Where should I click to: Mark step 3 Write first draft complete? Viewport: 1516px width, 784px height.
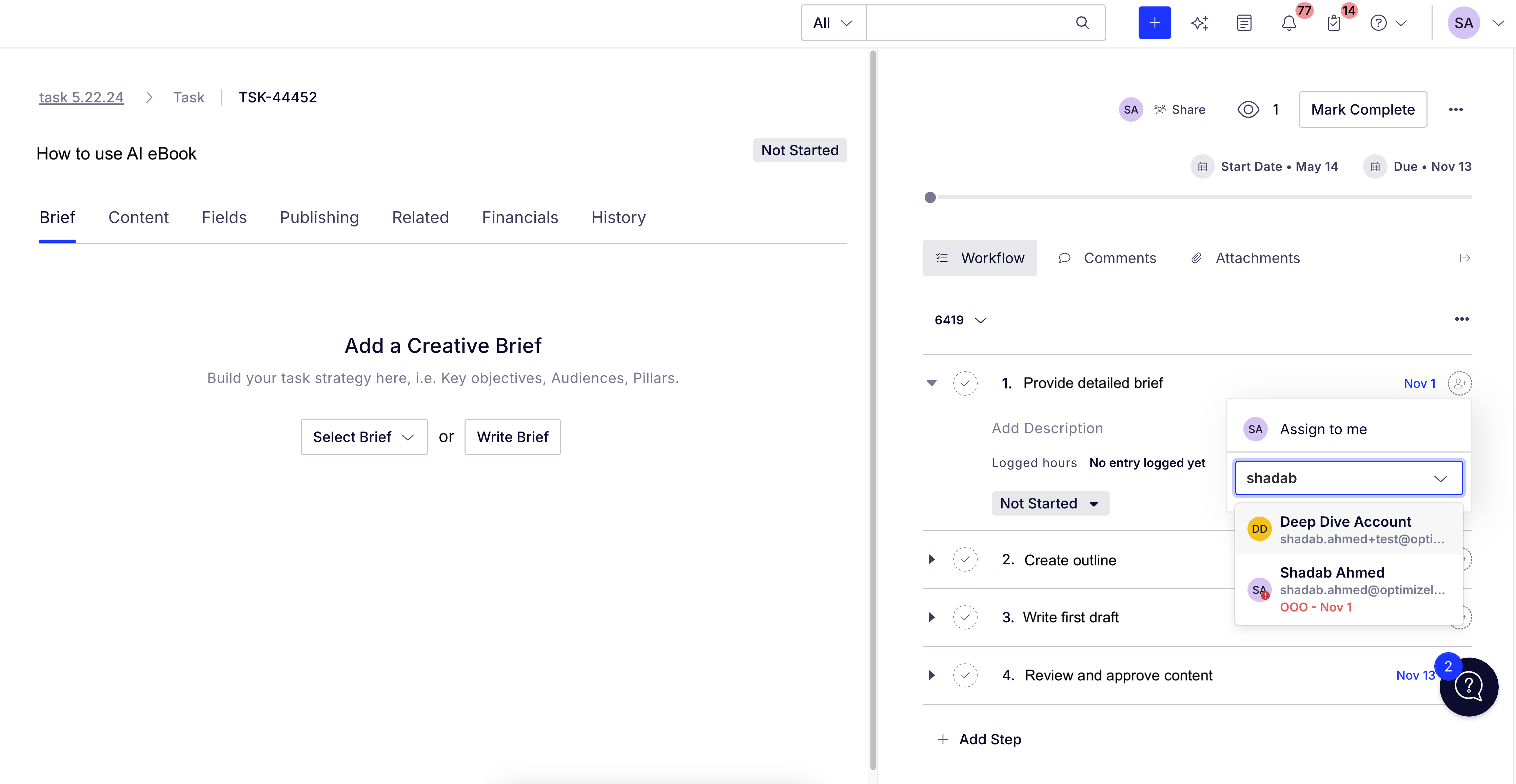pos(965,618)
